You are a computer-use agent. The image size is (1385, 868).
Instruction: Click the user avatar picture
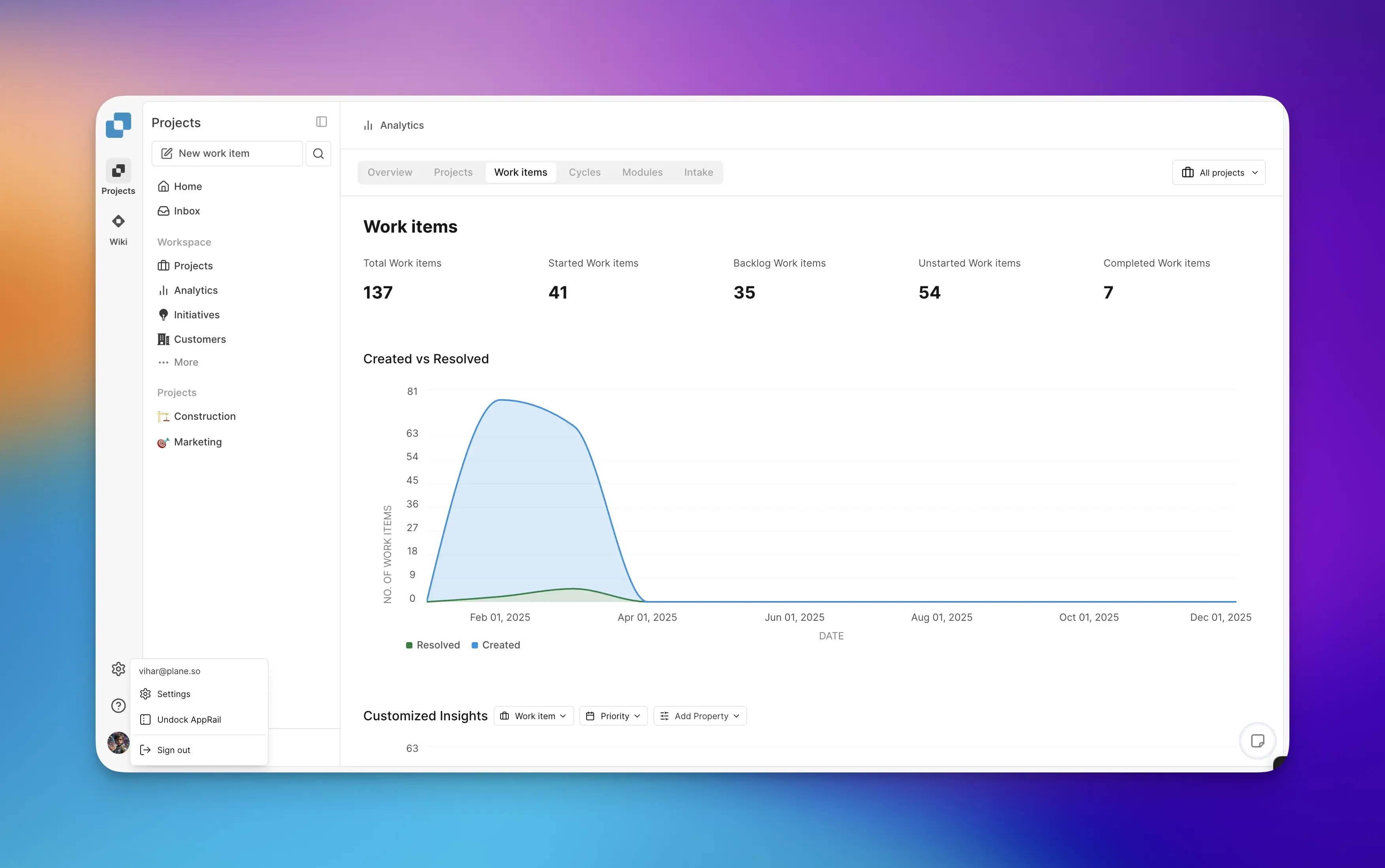(x=118, y=742)
